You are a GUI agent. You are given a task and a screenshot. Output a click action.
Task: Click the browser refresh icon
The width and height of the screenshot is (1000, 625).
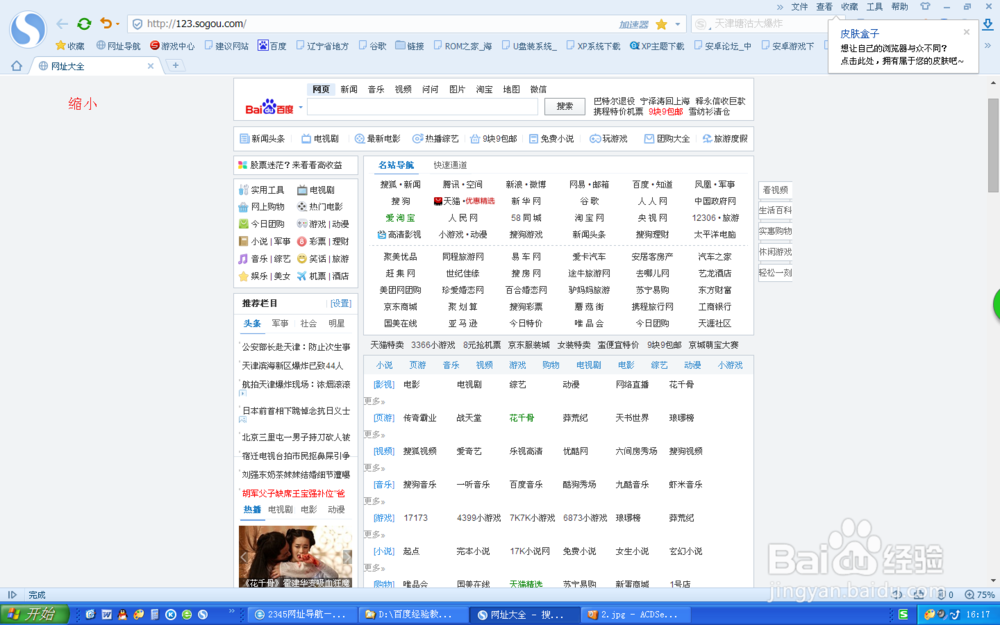tap(83, 24)
